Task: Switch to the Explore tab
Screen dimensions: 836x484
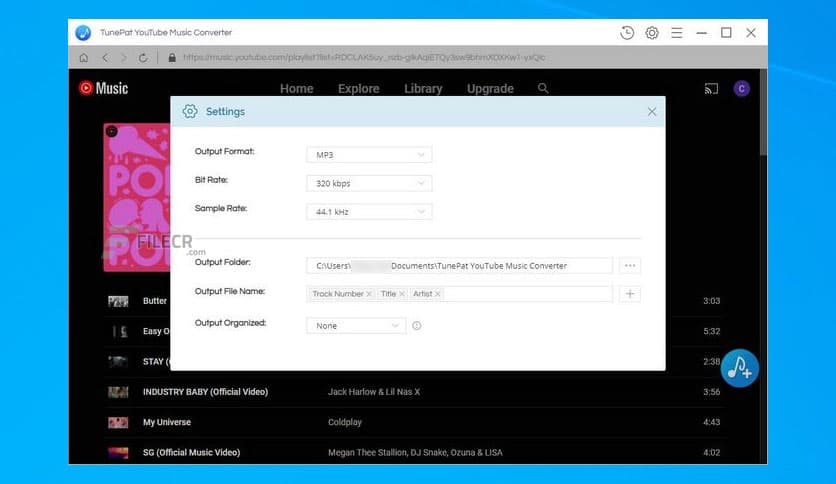Action: (x=358, y=89)
